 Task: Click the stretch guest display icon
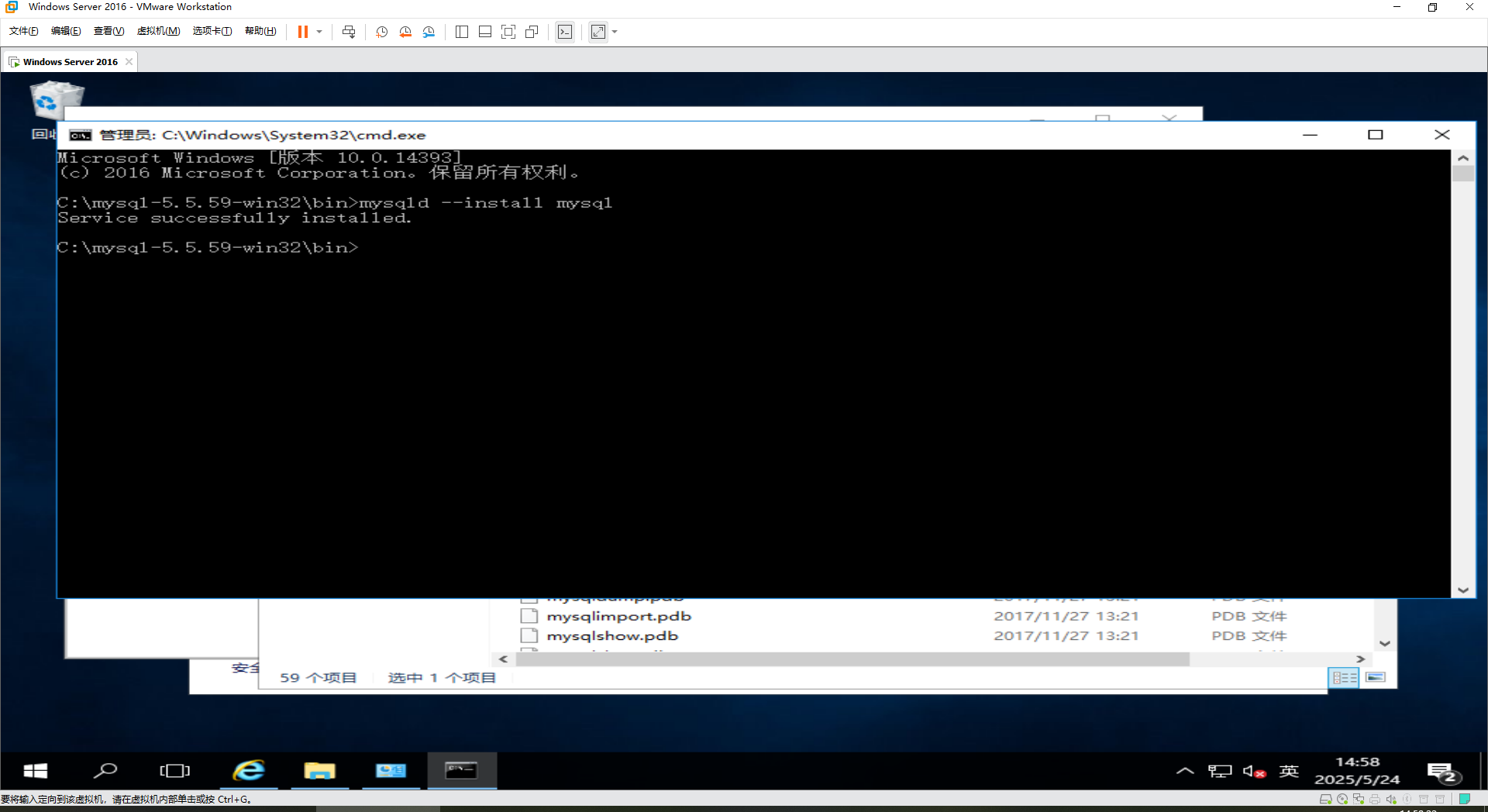598,32
